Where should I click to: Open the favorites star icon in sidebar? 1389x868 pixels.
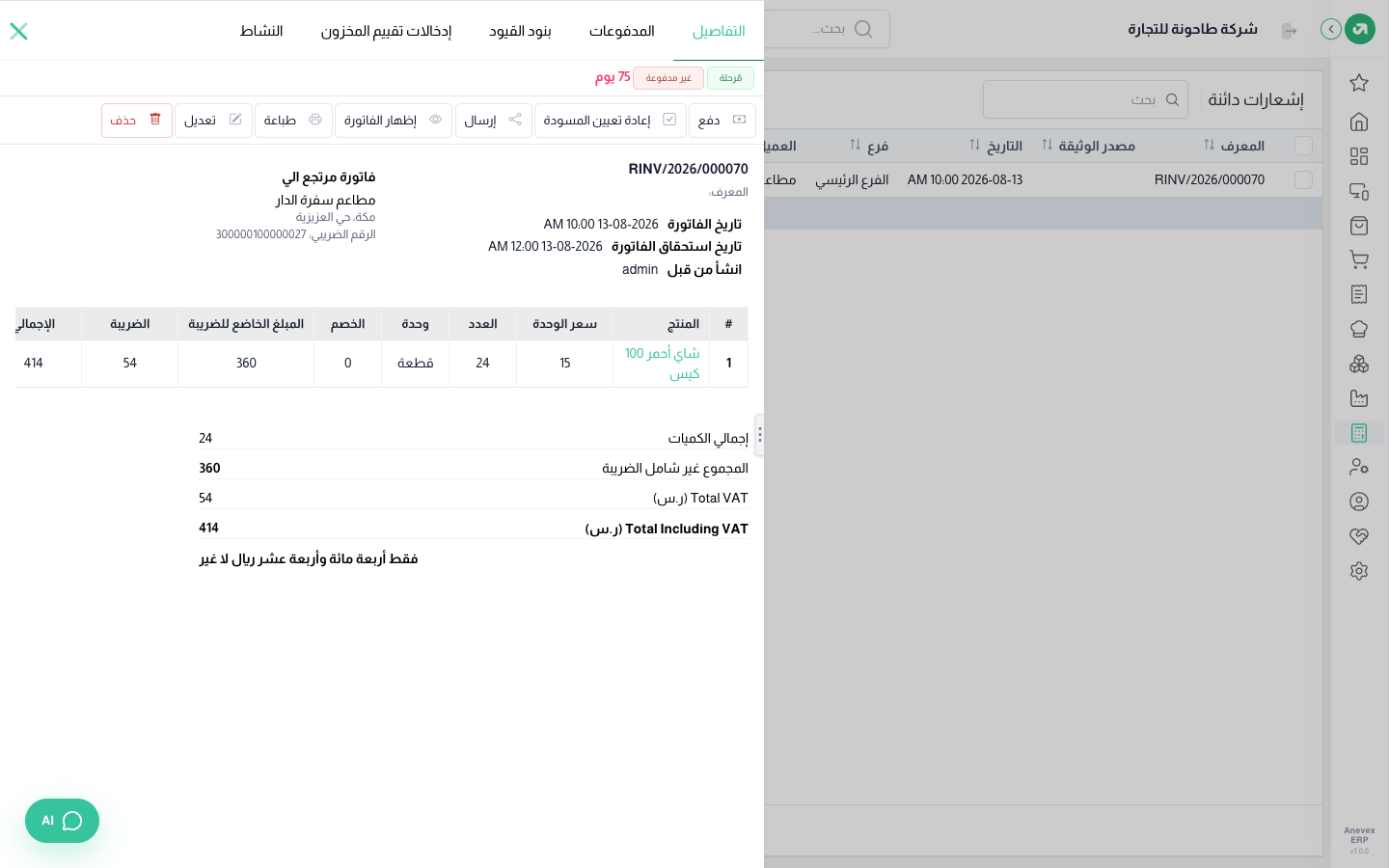[x=1359, y=83]
